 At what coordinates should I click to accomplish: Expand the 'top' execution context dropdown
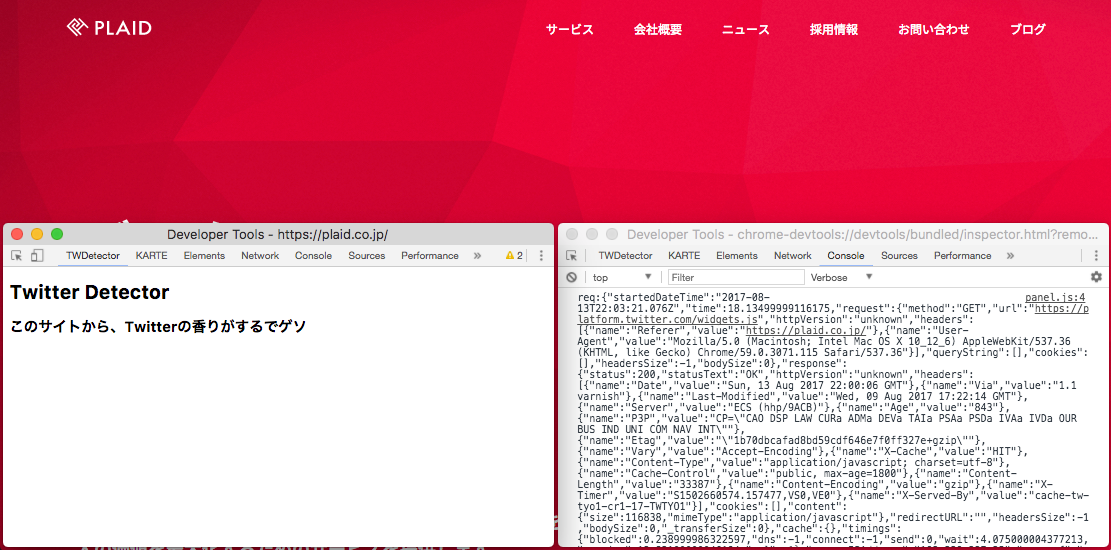(621, 277)
